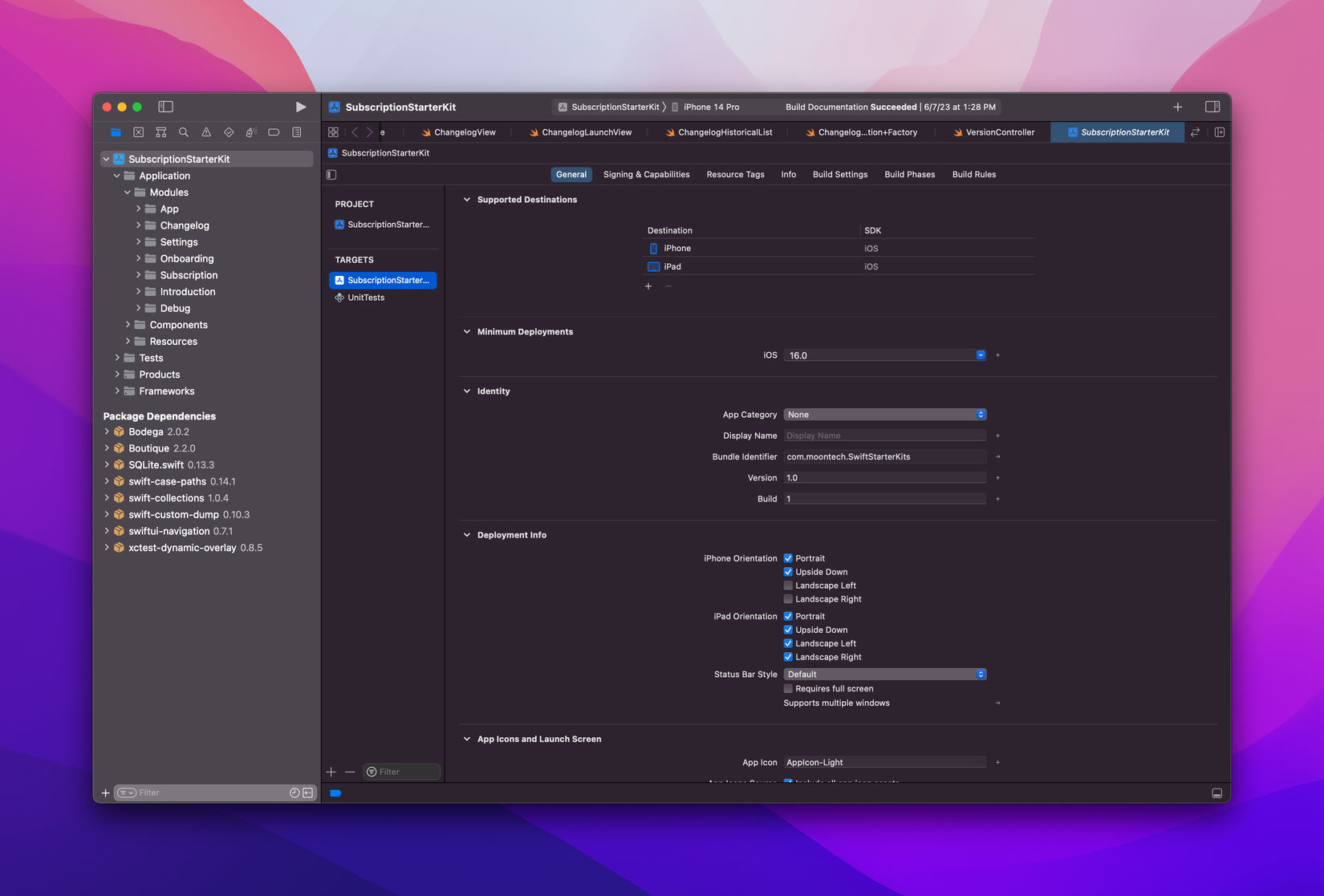1324x896 pixels.
Task: Add a supported destination with plus
Action: (648, 286)
